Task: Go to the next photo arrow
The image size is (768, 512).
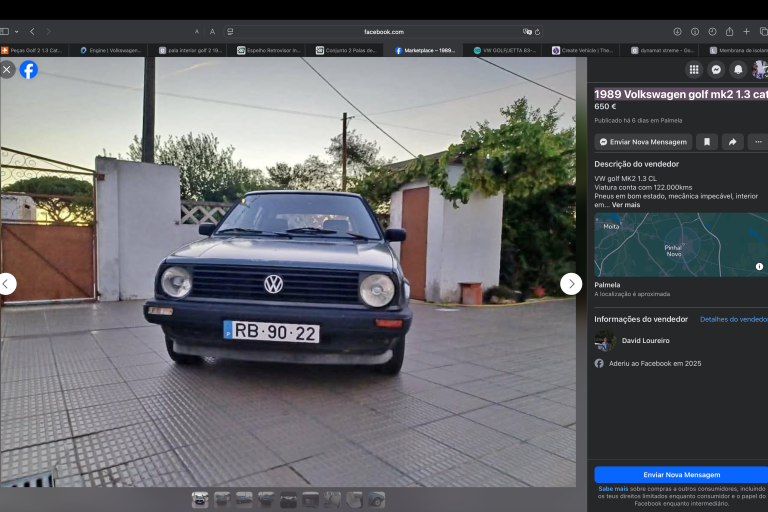Action: pyautogui.click(x=571, y=284)
